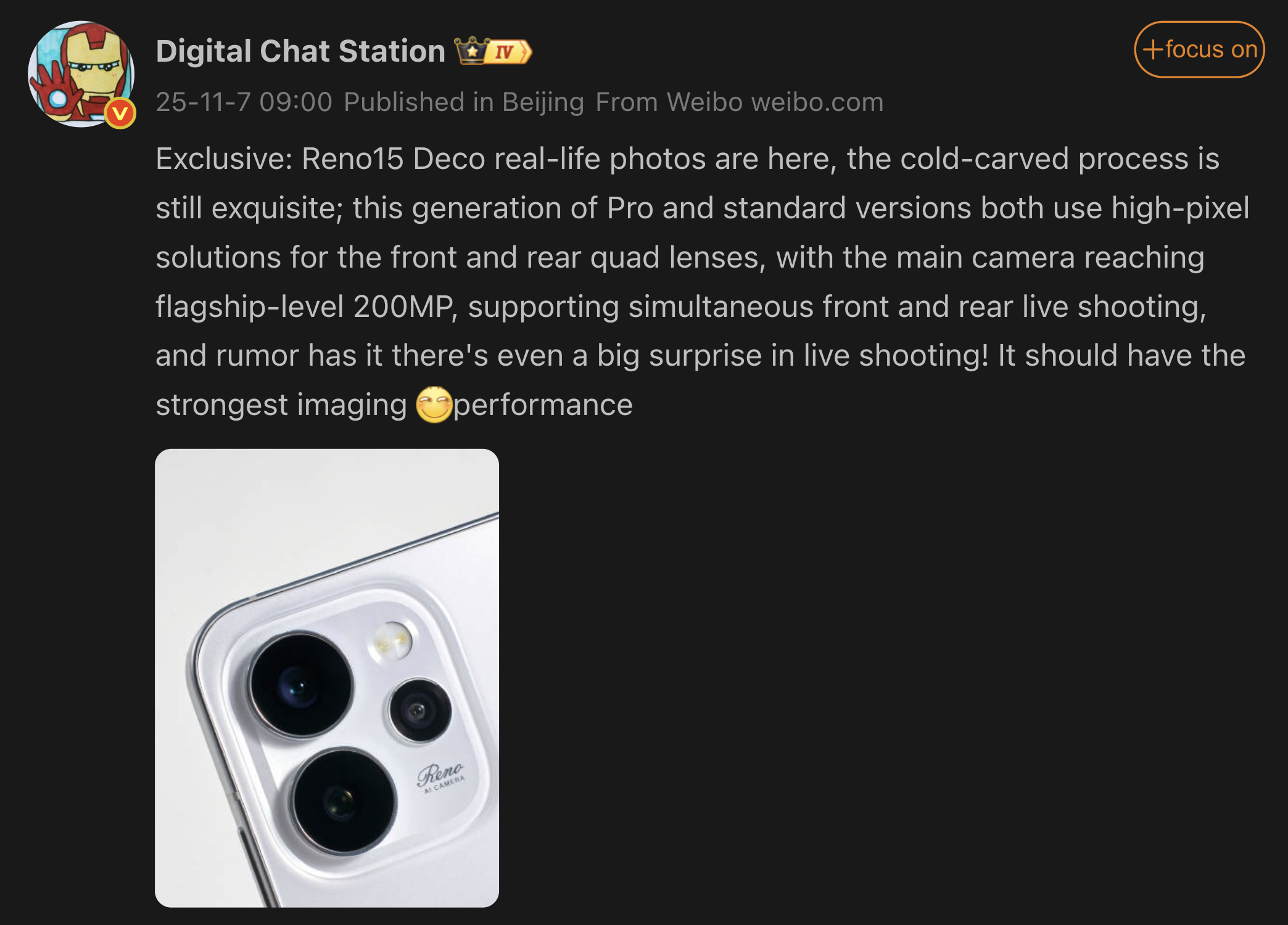Follow Digital Chat Station with focus on
This screenshot has width=1288, height=925.
[1199, 49]
